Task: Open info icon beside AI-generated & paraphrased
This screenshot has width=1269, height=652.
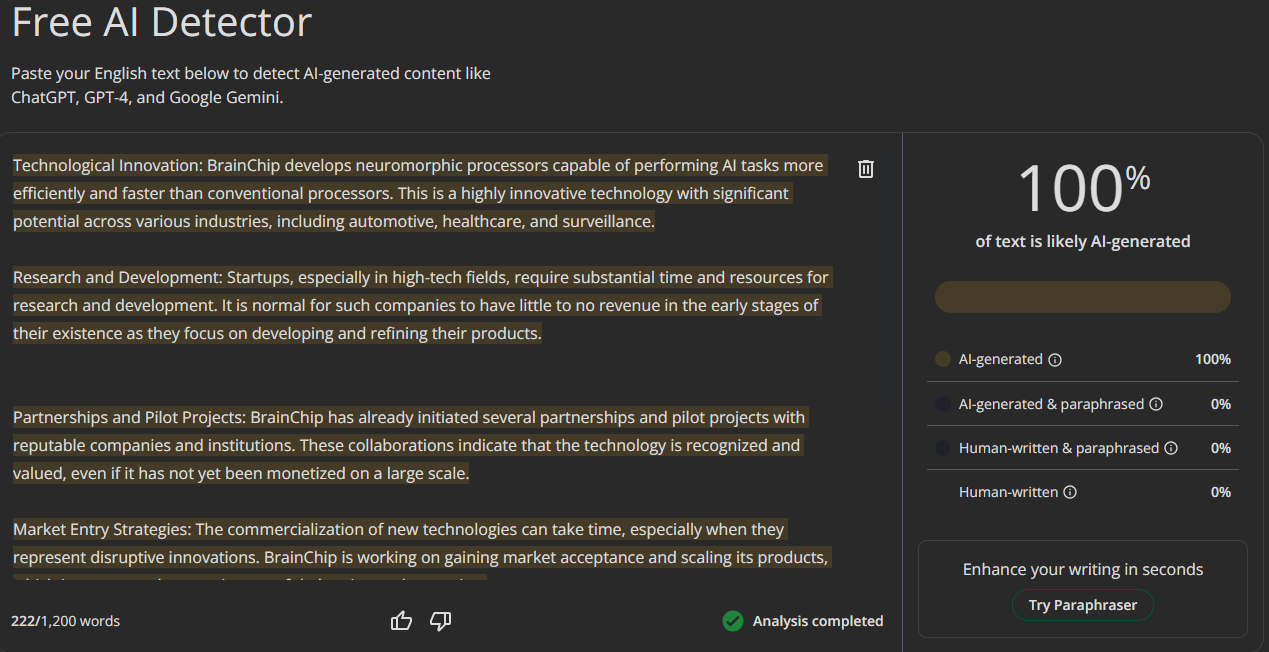Action: [1156, 404]
